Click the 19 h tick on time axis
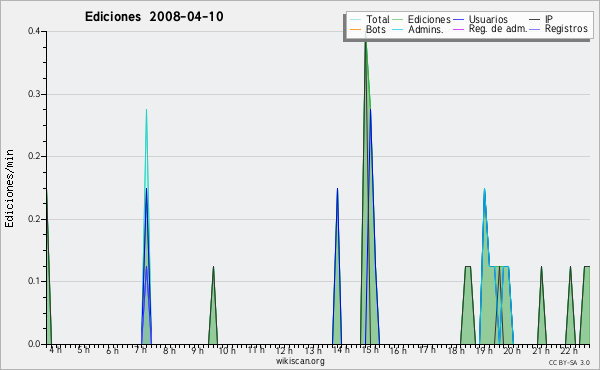Screen dimensions: 600x370 [484, 350]
